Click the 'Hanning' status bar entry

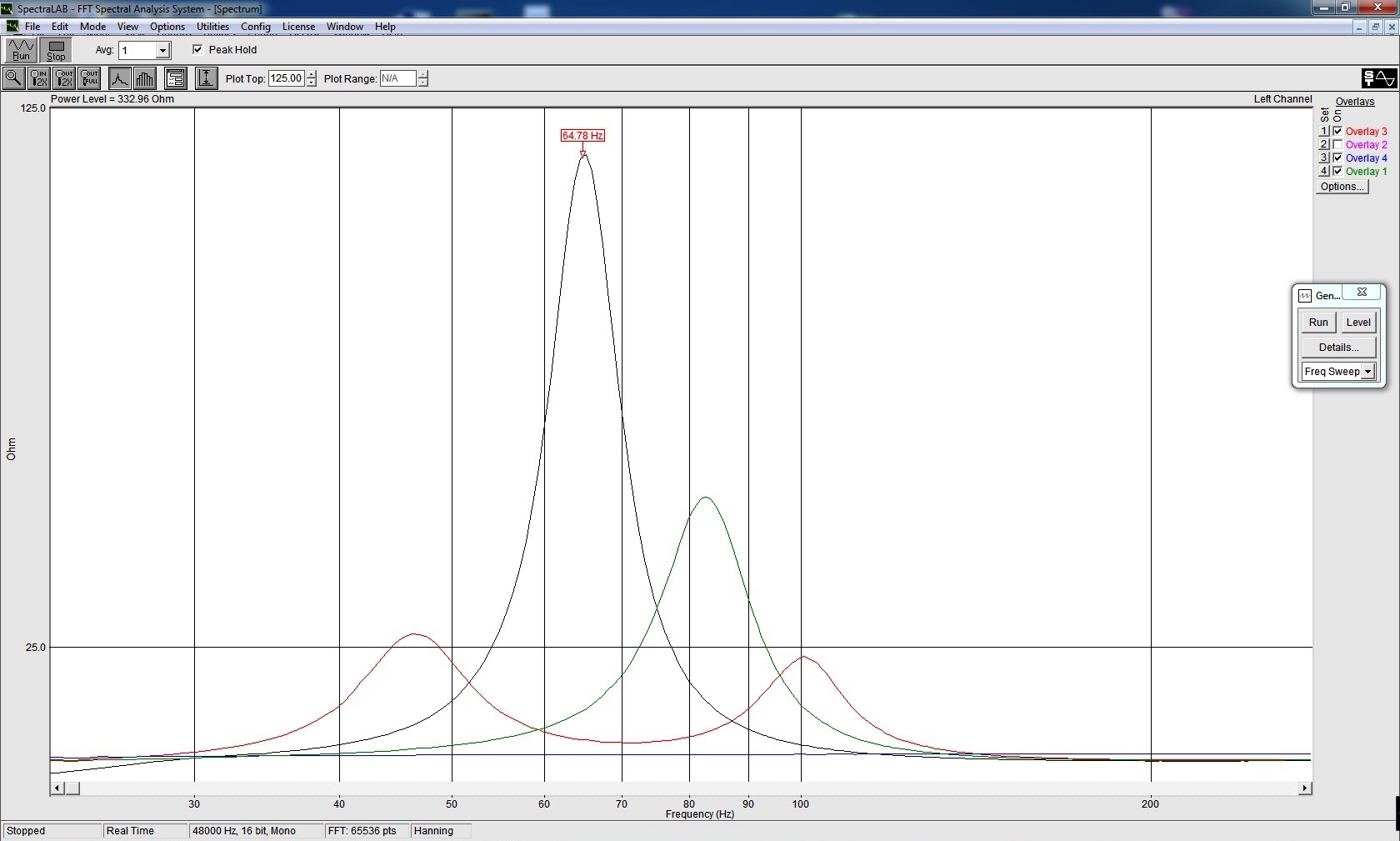tap(441, 831)
